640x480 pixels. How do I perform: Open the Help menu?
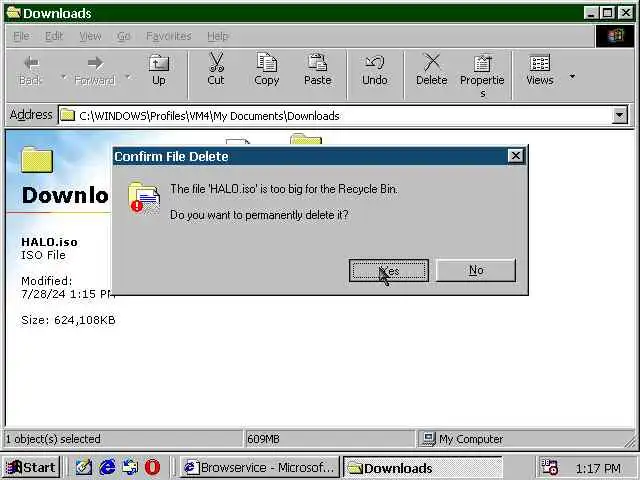218,36
